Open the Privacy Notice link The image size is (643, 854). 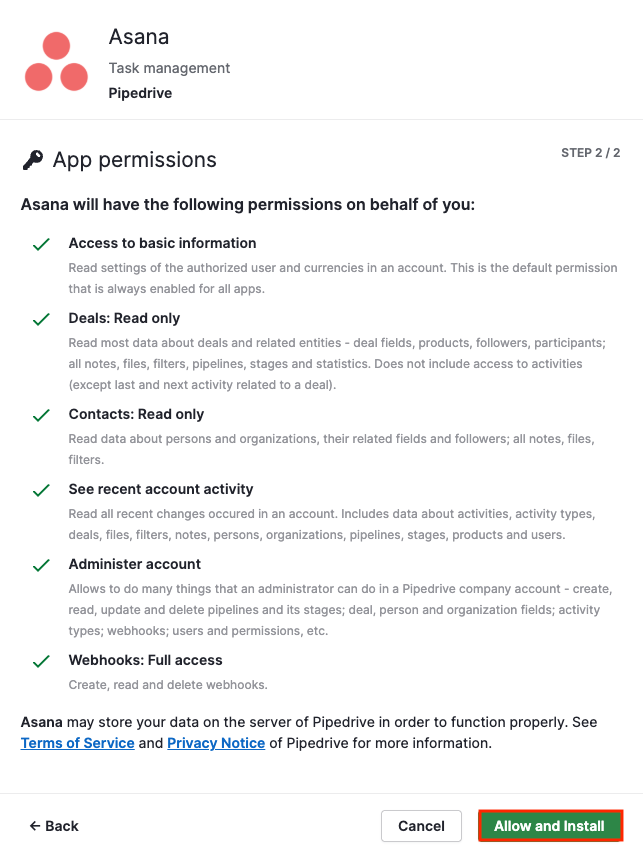coord(216,743)
